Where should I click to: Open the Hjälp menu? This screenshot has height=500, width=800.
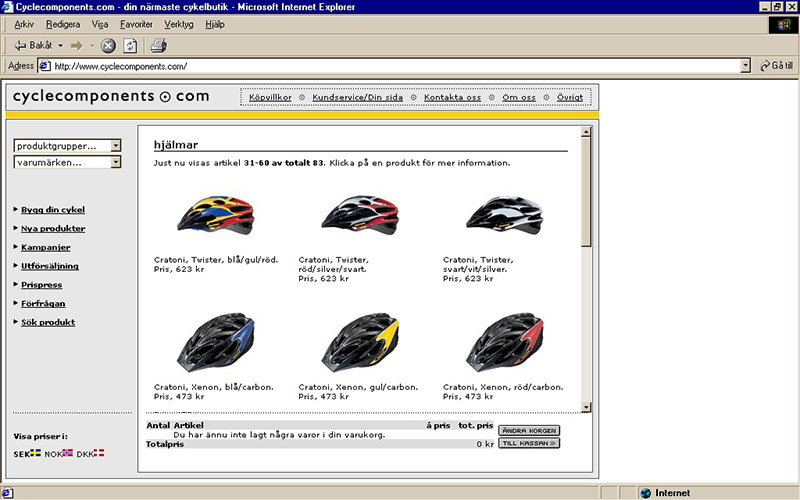[x=215, y=24]
